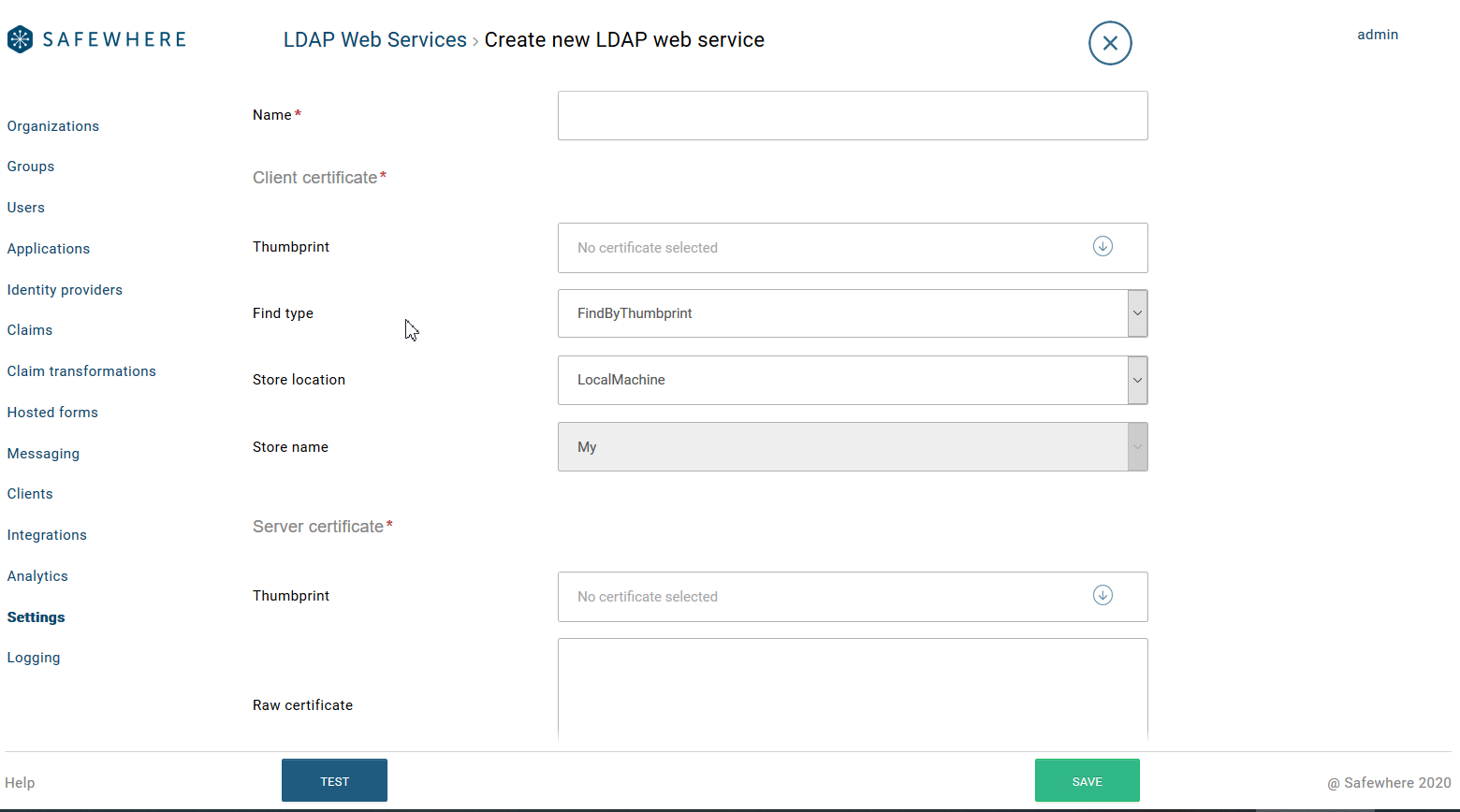Navigate to Applications

49,249
